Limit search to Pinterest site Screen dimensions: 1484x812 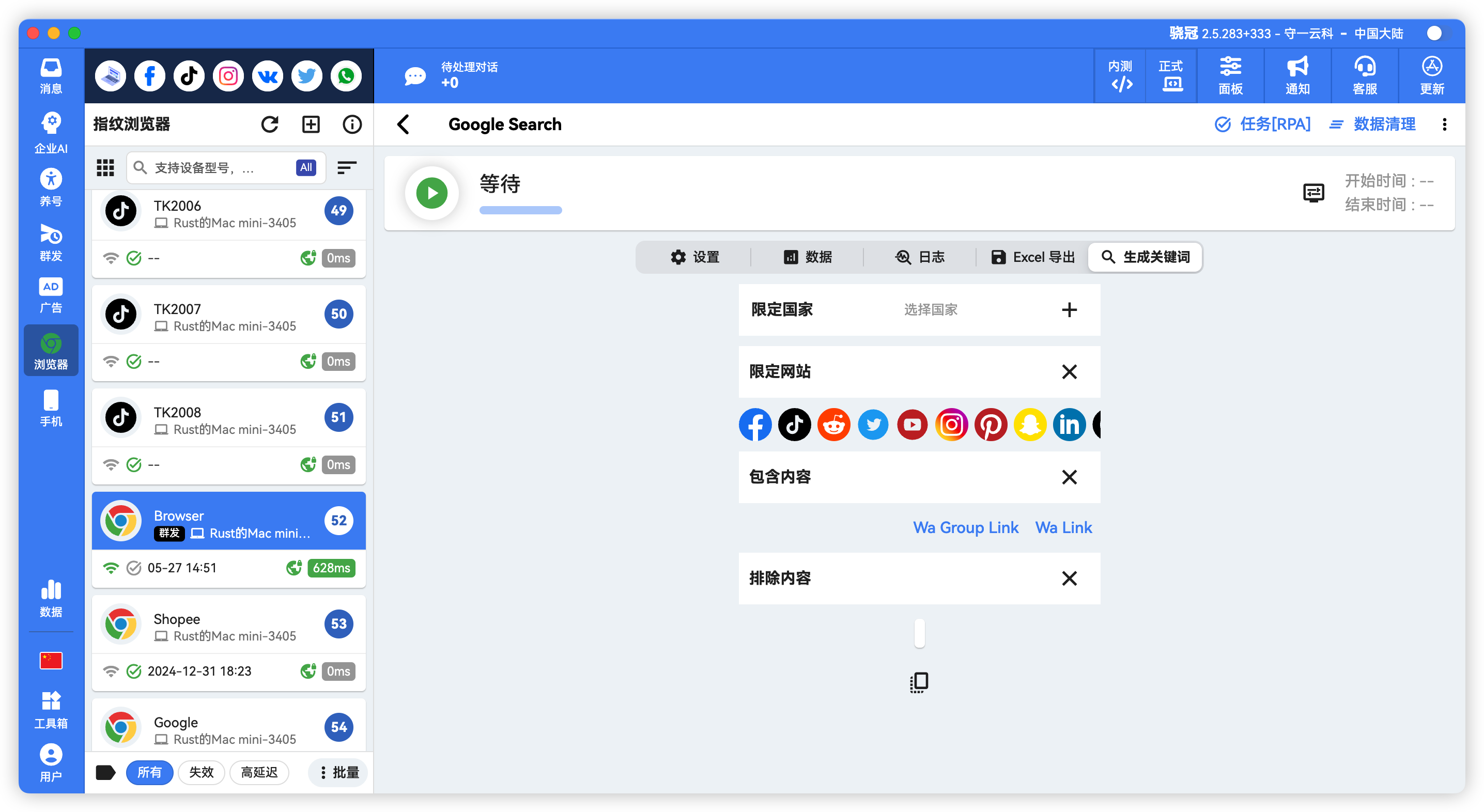(991, 425)
